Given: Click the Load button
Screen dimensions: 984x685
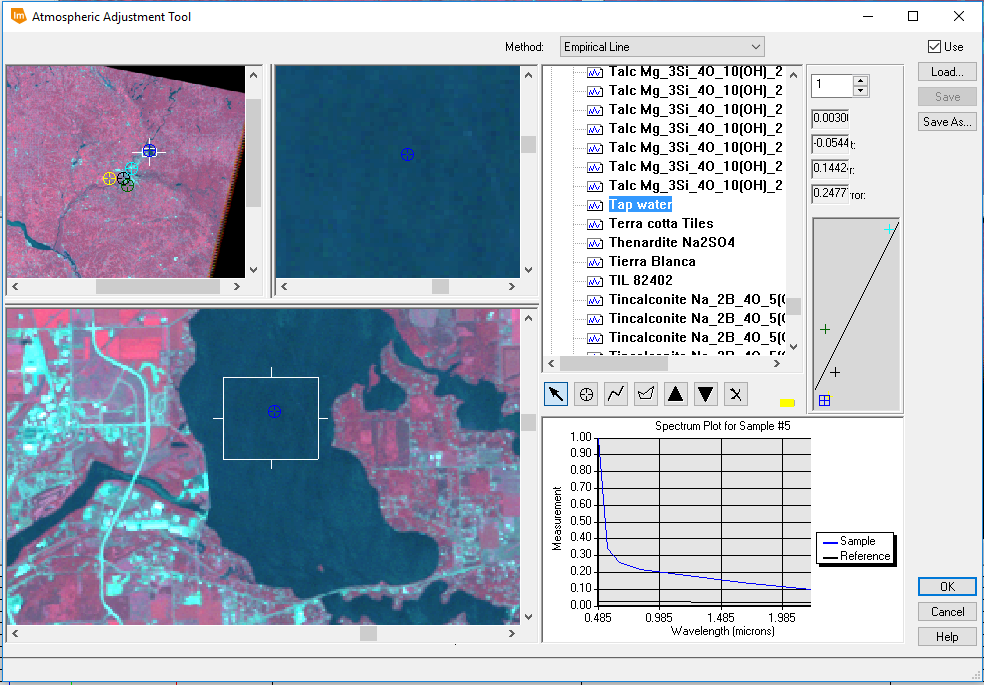Looking at the screenshot, I should tap(946, 71).
